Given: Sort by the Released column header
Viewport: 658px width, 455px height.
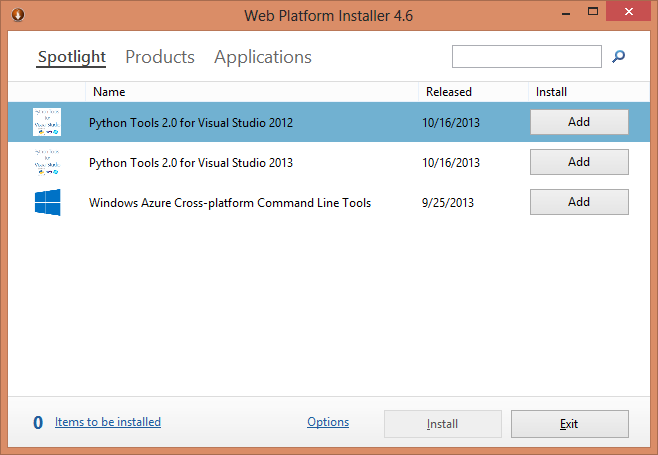Looking at the screenshot, I should tap(473, 92).
